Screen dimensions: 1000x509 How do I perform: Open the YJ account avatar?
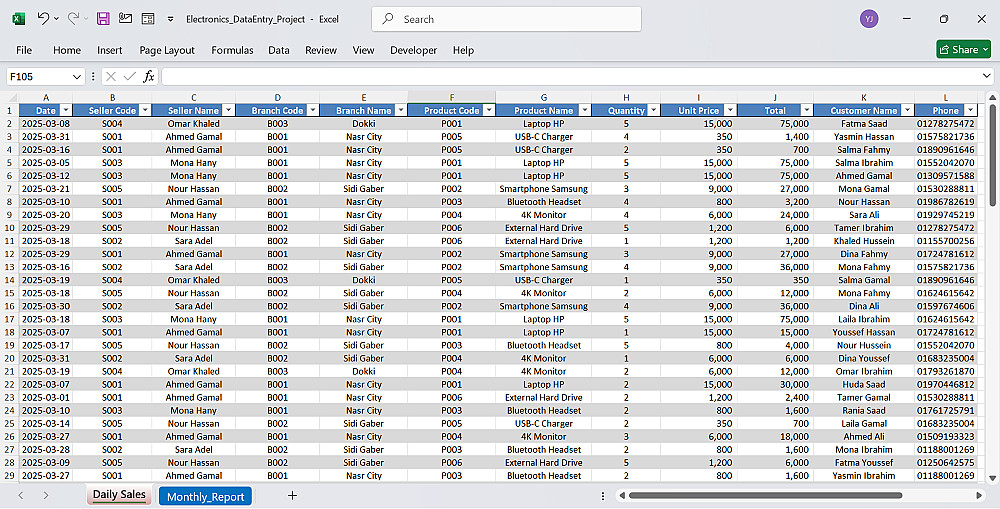[x=869, y=19]
